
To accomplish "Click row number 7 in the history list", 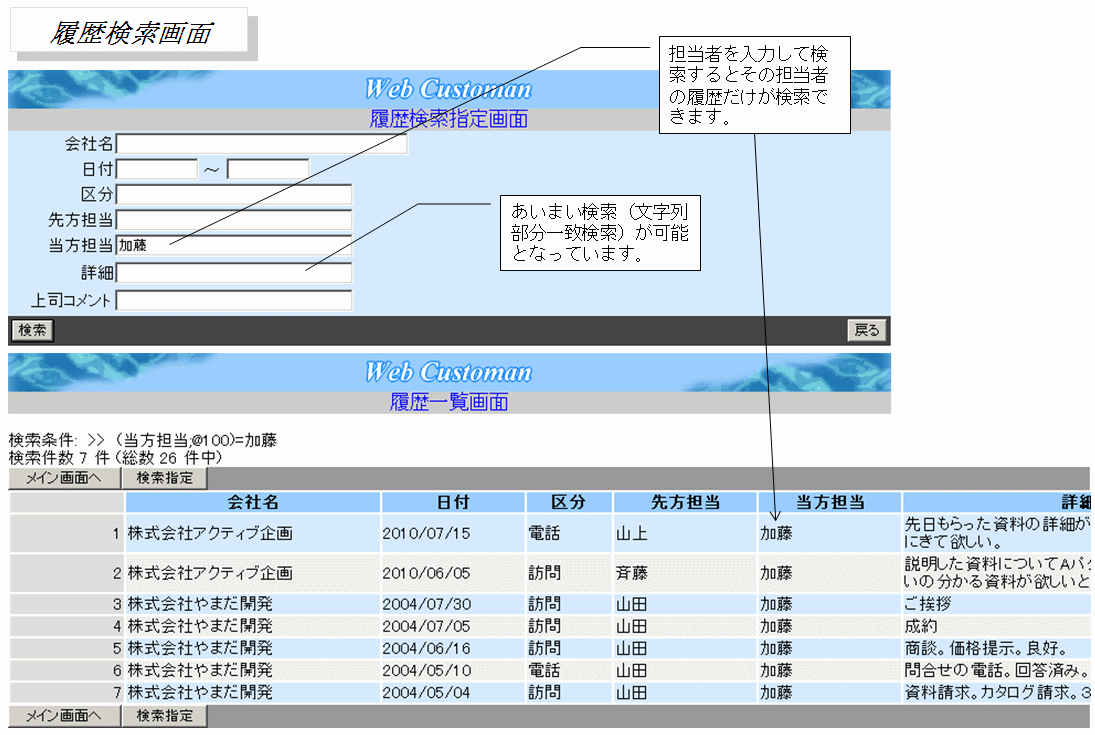I will tap(116, 693).
